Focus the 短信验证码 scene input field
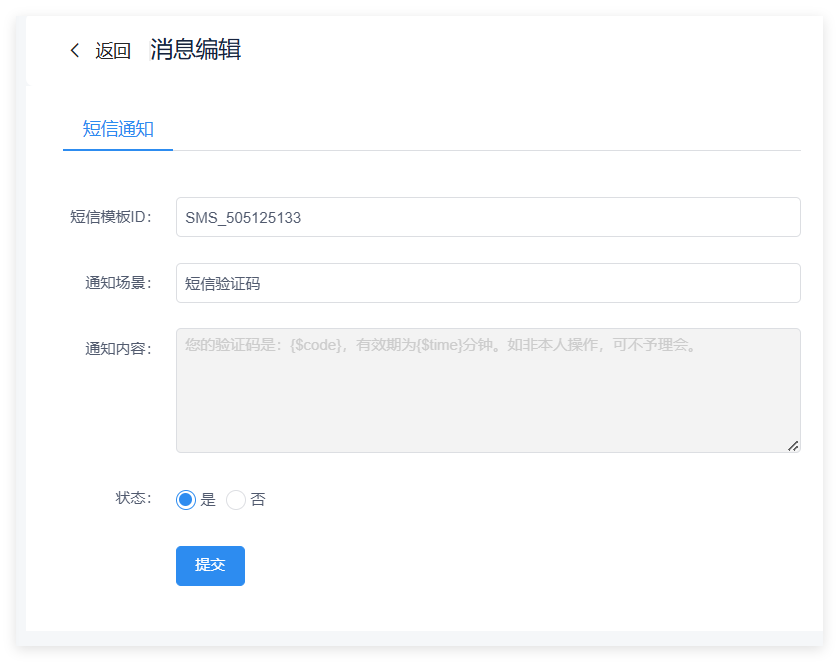 (x=488, y=283)
